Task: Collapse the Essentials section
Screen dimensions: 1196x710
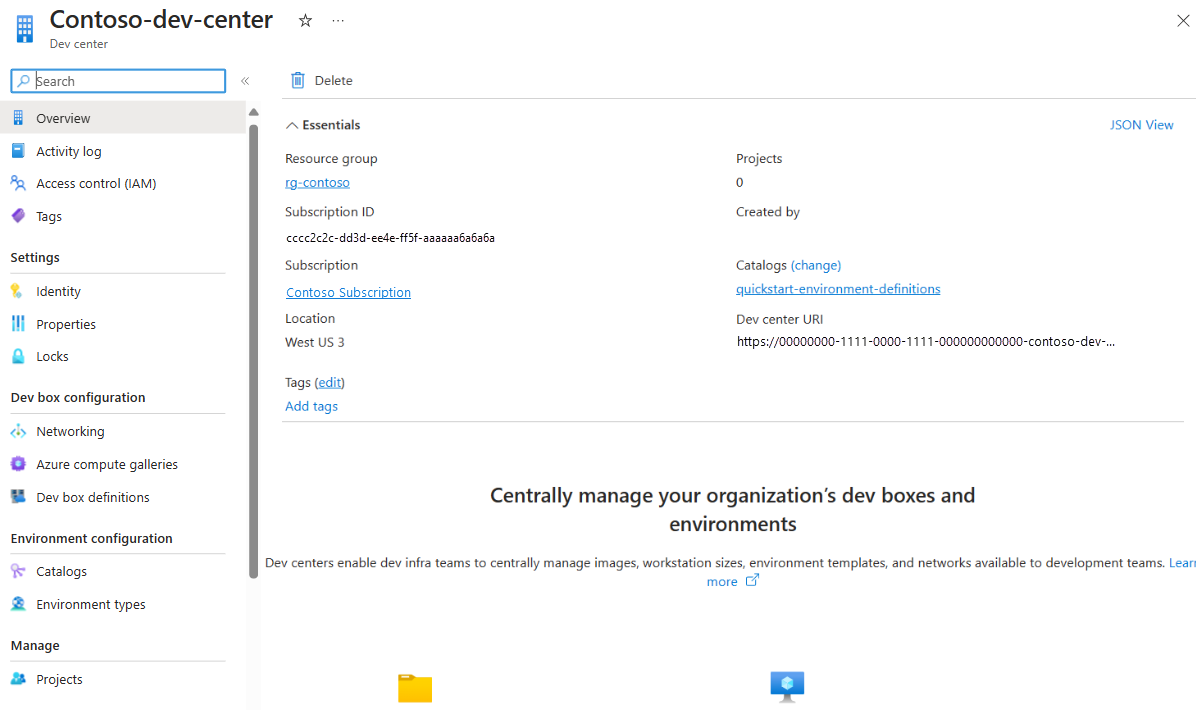Action: [x=292, y=125]
